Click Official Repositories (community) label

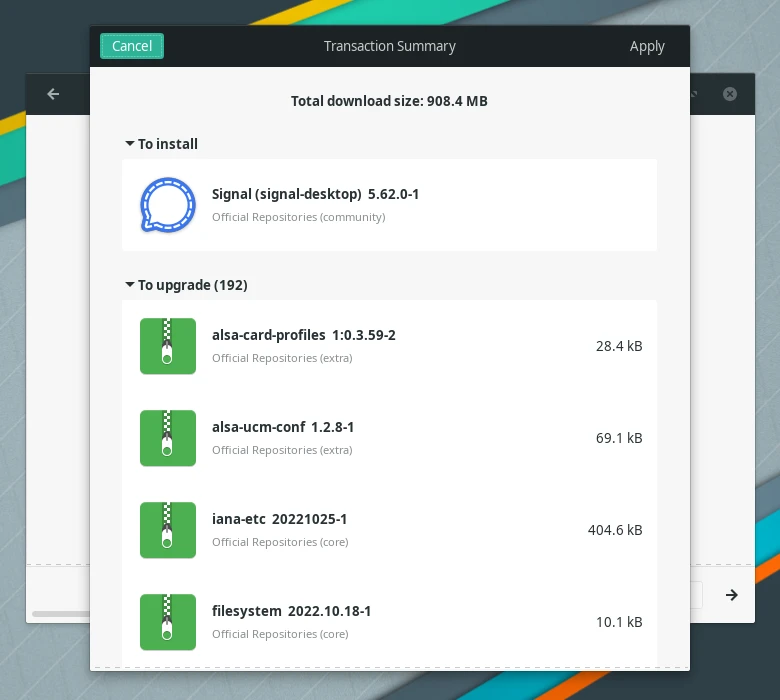pos(298,217)
